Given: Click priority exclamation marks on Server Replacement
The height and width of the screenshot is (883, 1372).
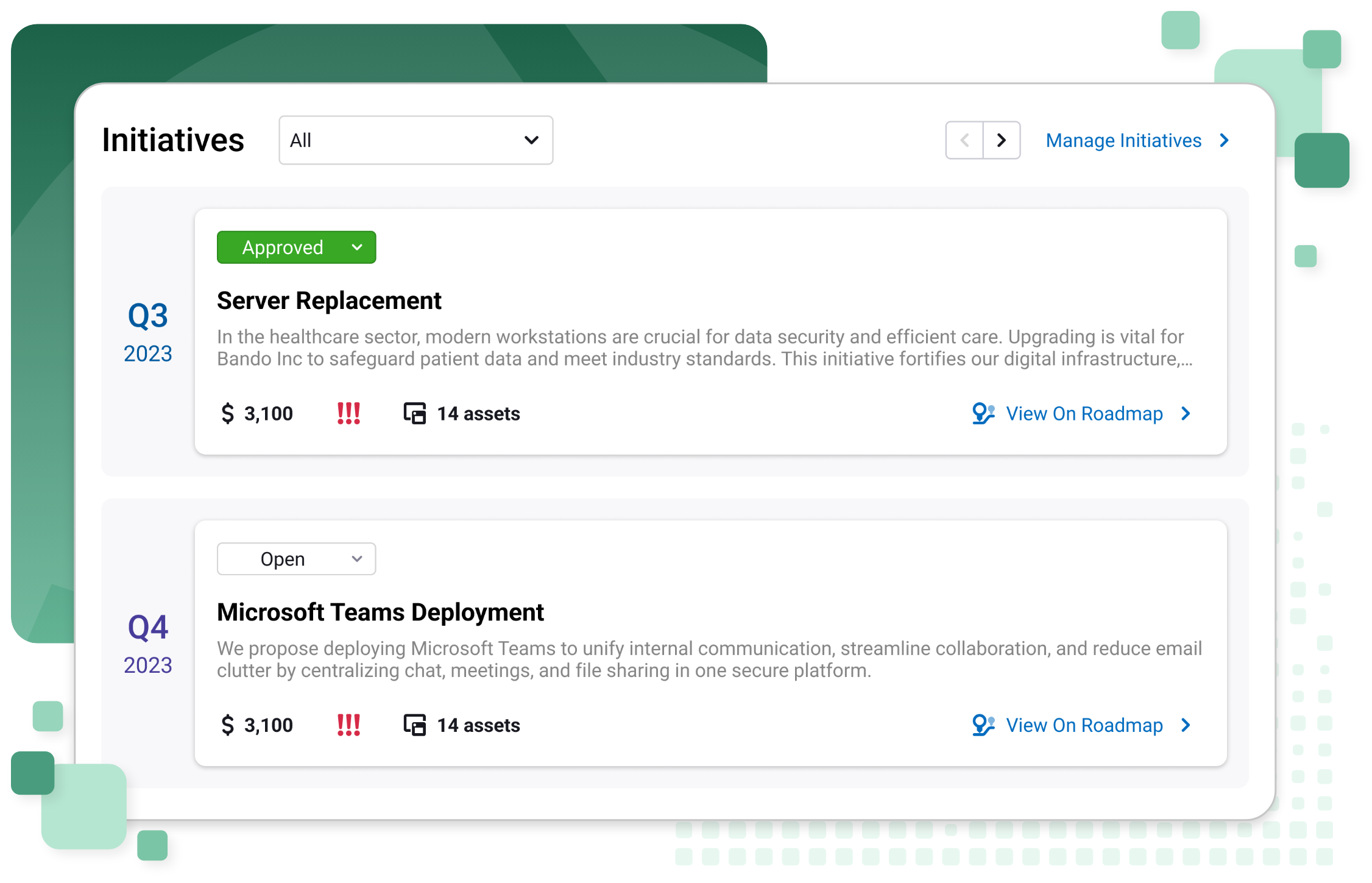Looking at the screenshot, I should pos(348,413).
